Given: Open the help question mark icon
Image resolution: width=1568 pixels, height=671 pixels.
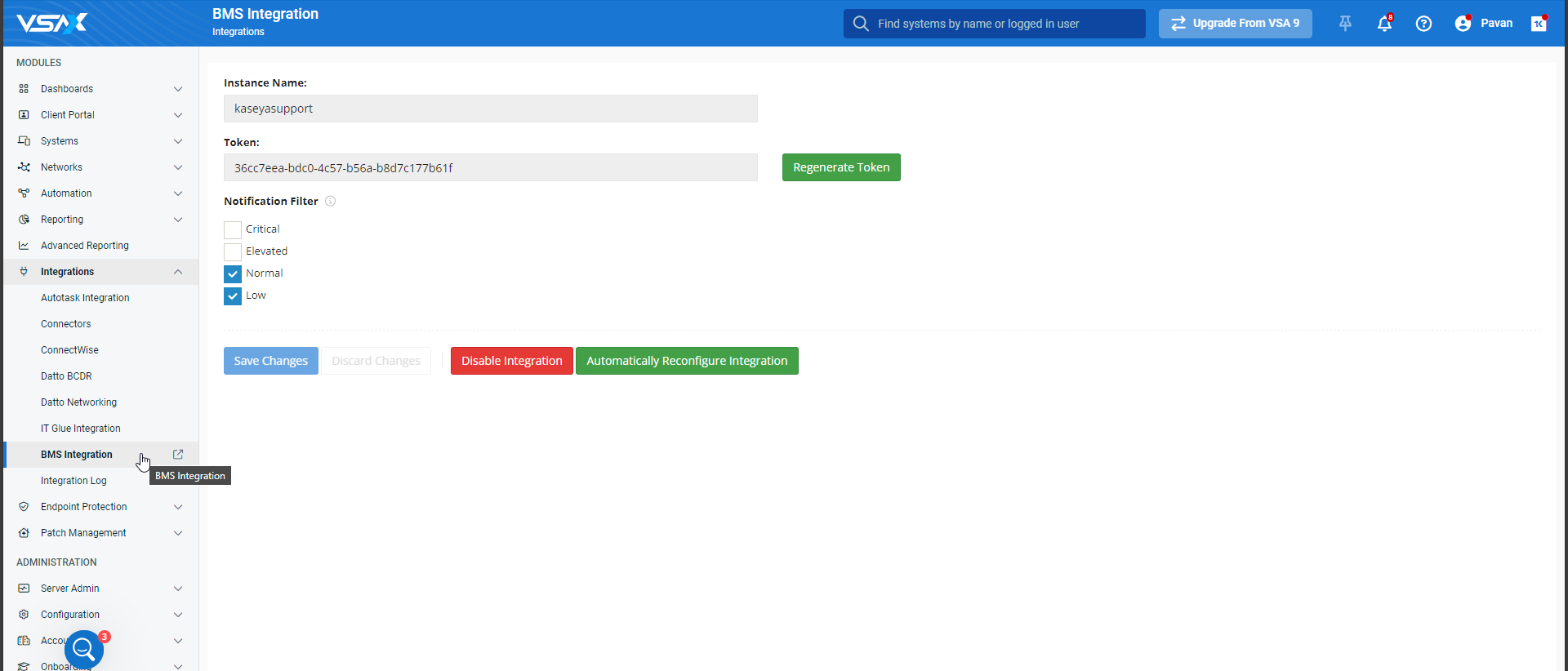Looking at the screenshot, I should pos(1423,24).
